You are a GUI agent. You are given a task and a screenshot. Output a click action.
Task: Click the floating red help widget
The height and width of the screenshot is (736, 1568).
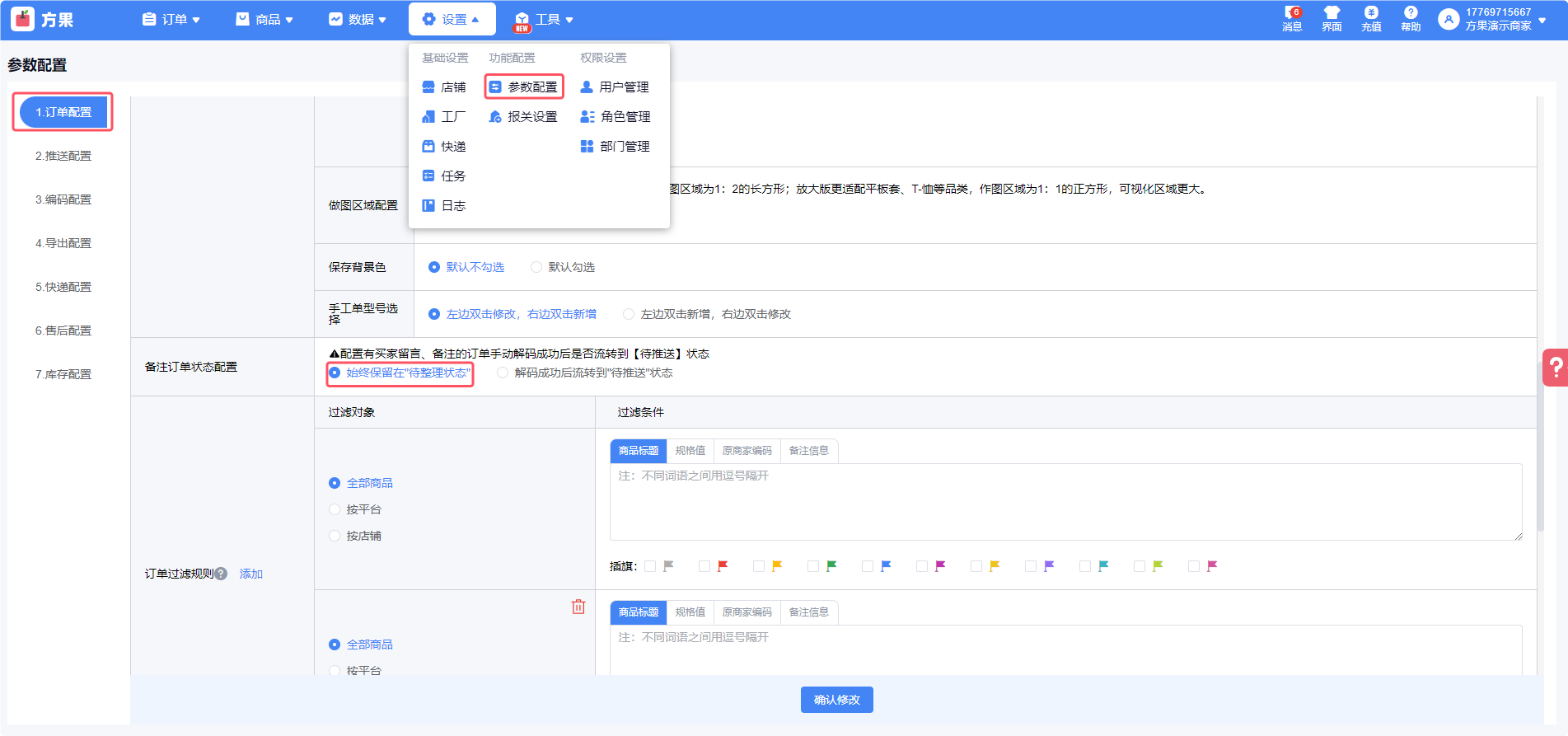coord(1555,367)
